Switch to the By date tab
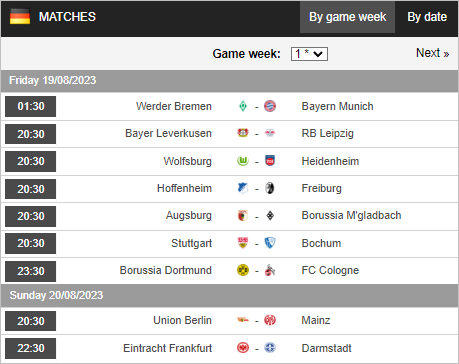 [x=427, y=17]
